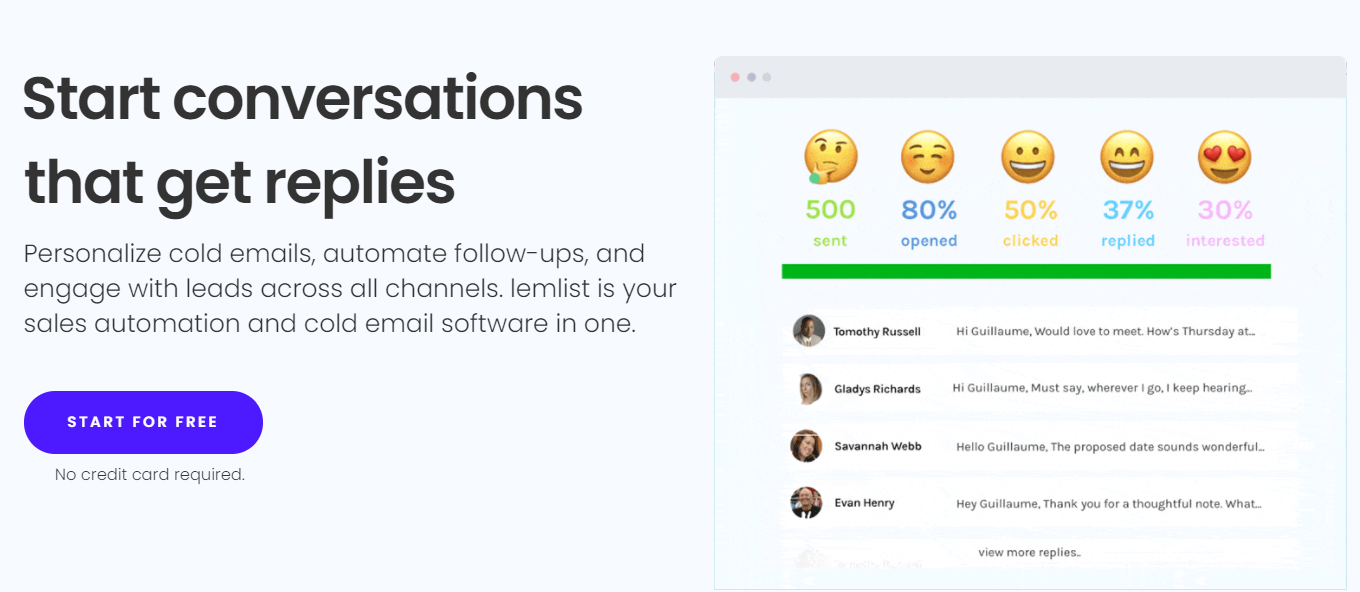
Task: Click the START FOR FREE button
Action: 143,422
